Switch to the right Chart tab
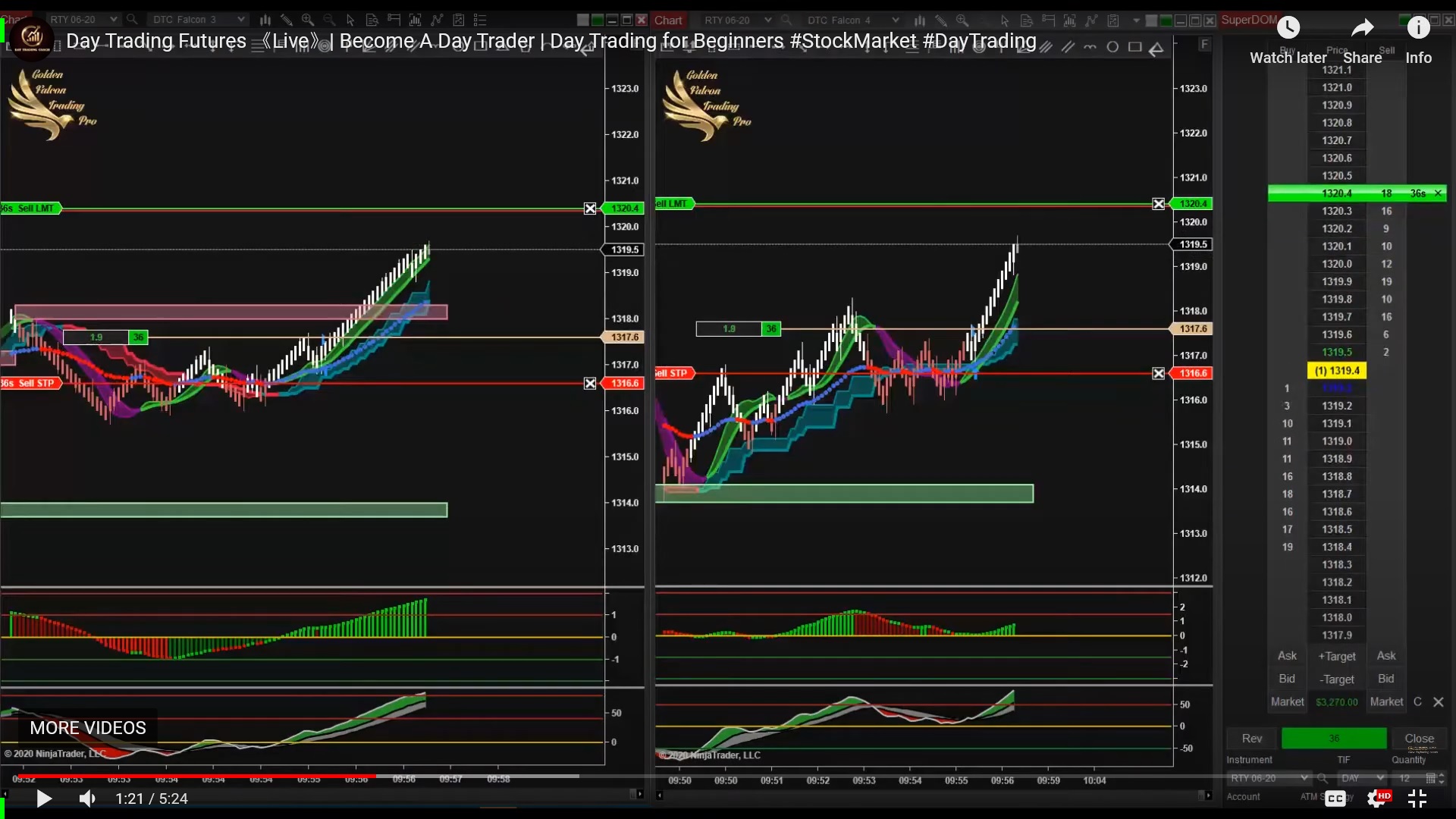 point(668,20)
